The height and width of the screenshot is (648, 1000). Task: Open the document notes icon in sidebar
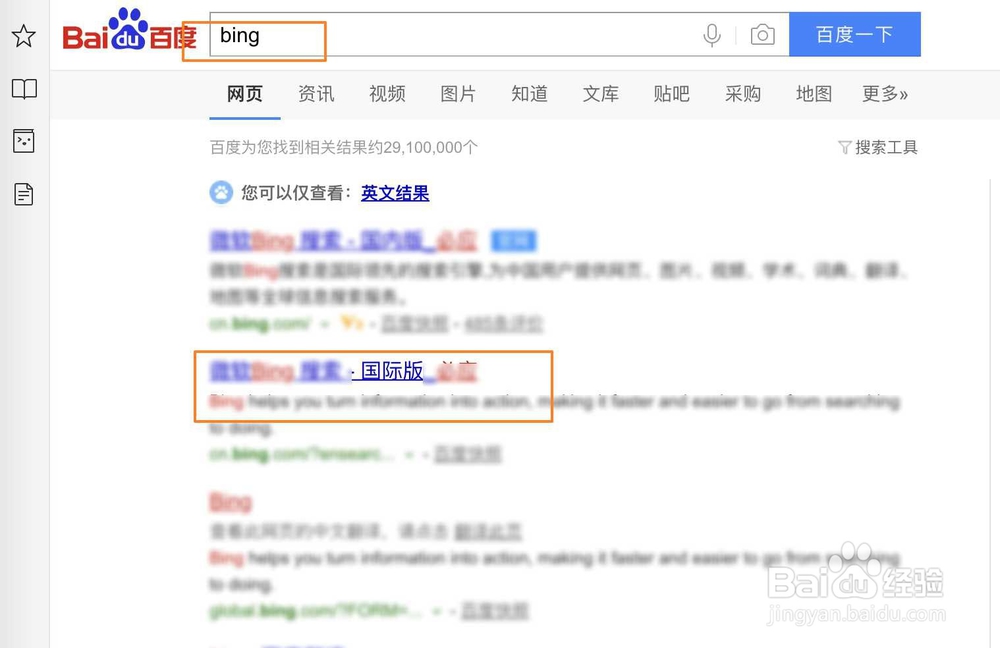pyautogui.click(x=24, y=194)
